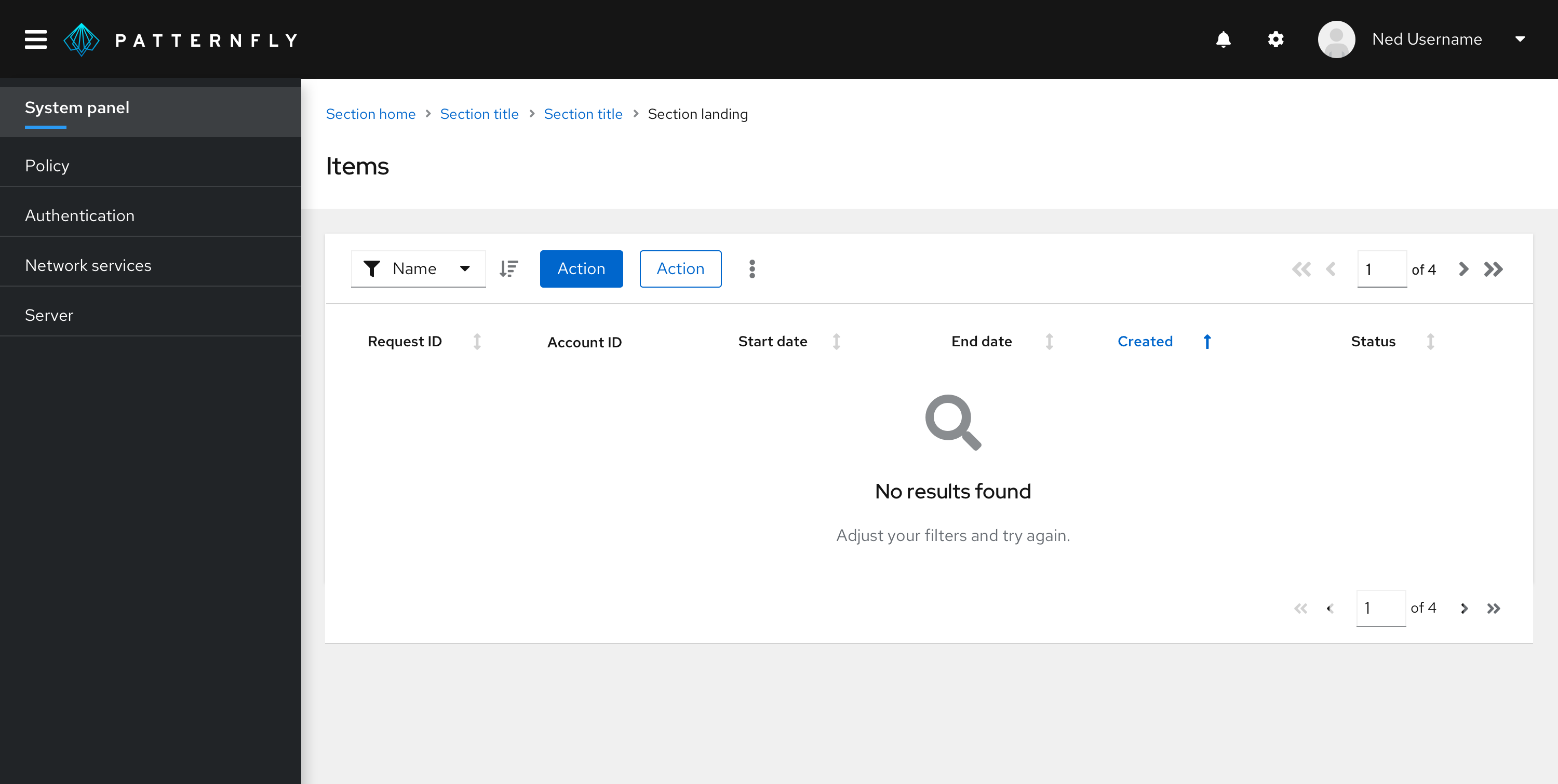Click the blue primary Action button

(581, 268)
